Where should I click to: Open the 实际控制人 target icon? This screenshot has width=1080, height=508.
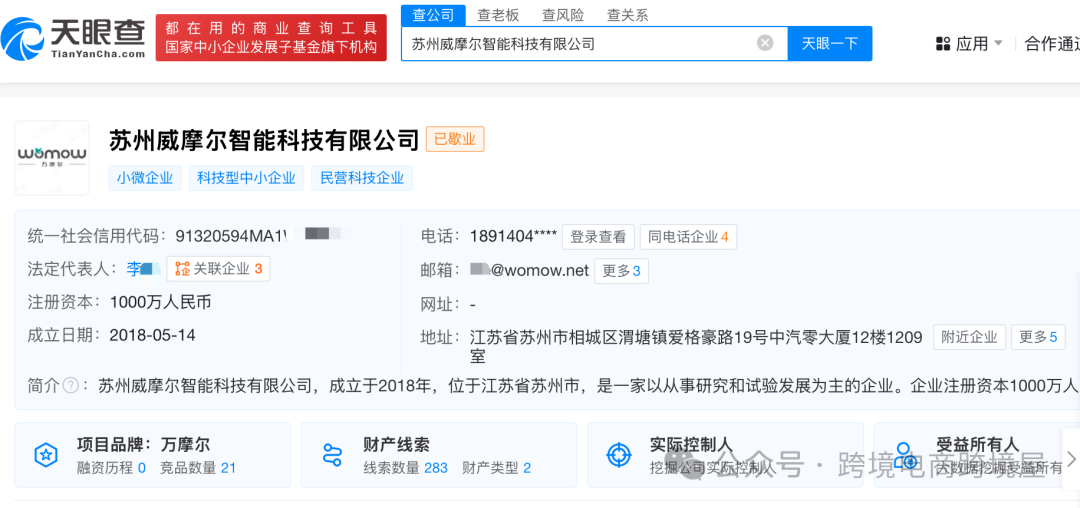coord(619,455)
